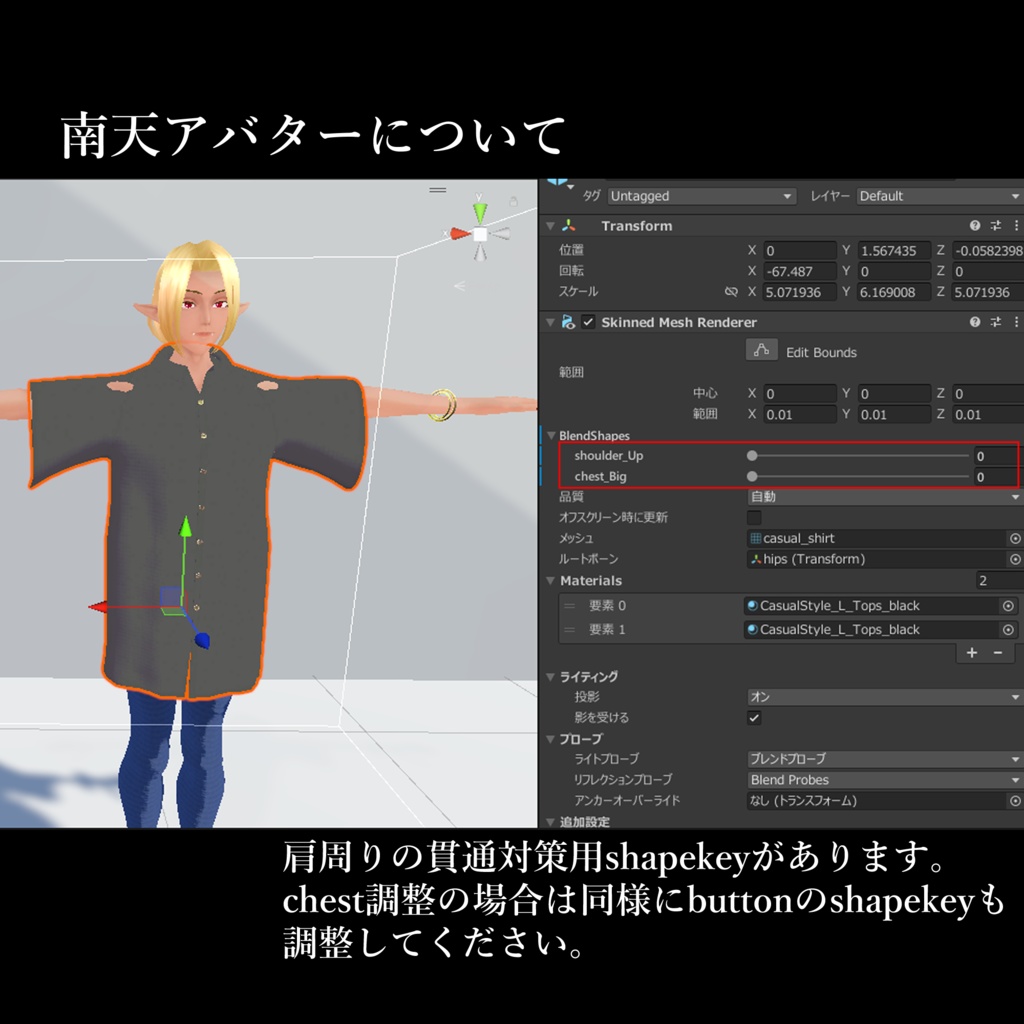Viewport: 1024px width, 1024px height.
Task: Open Skinned Mesh Renderer three-dot menu
Action: point(1016,322)
